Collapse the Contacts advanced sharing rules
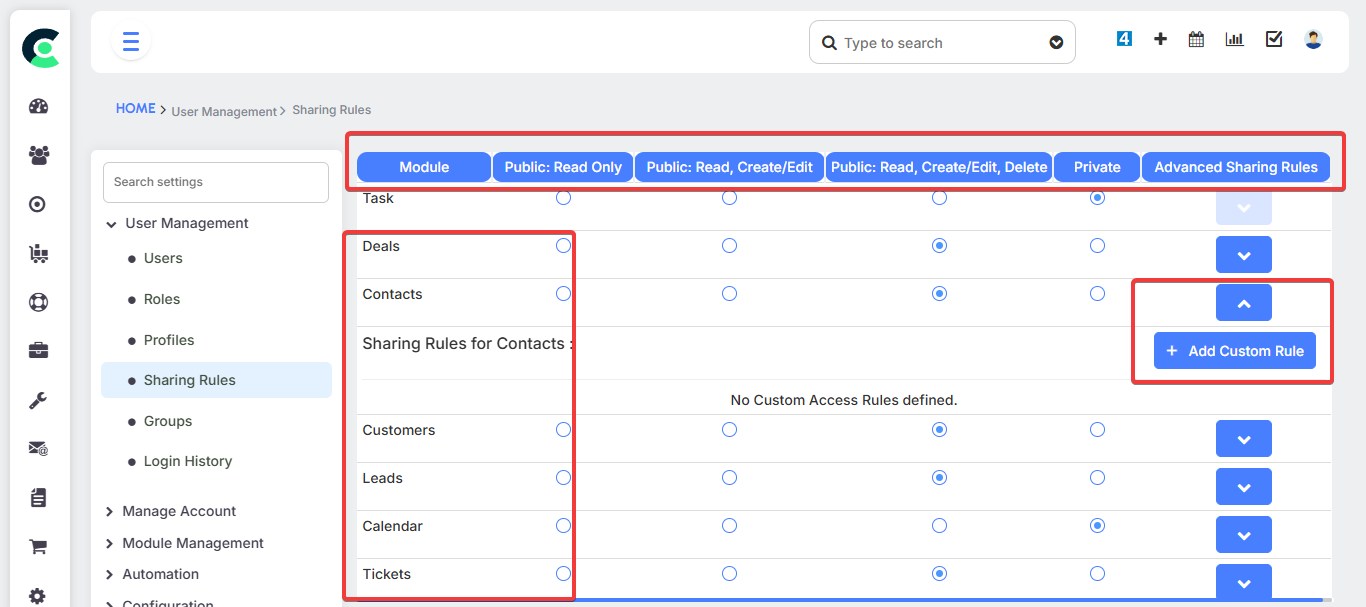 1243,303
